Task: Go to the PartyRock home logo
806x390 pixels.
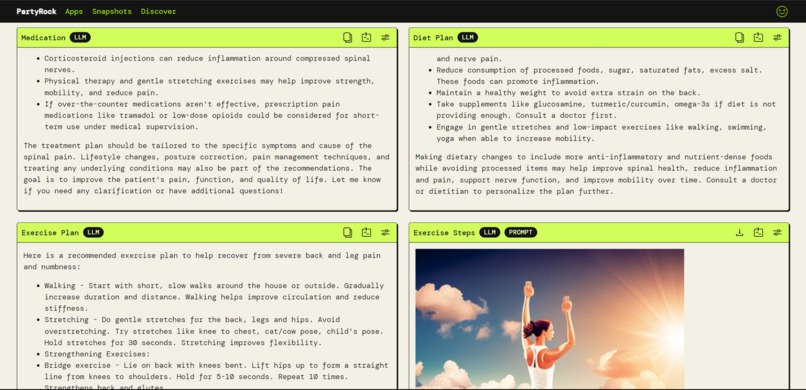Action: 36,11
